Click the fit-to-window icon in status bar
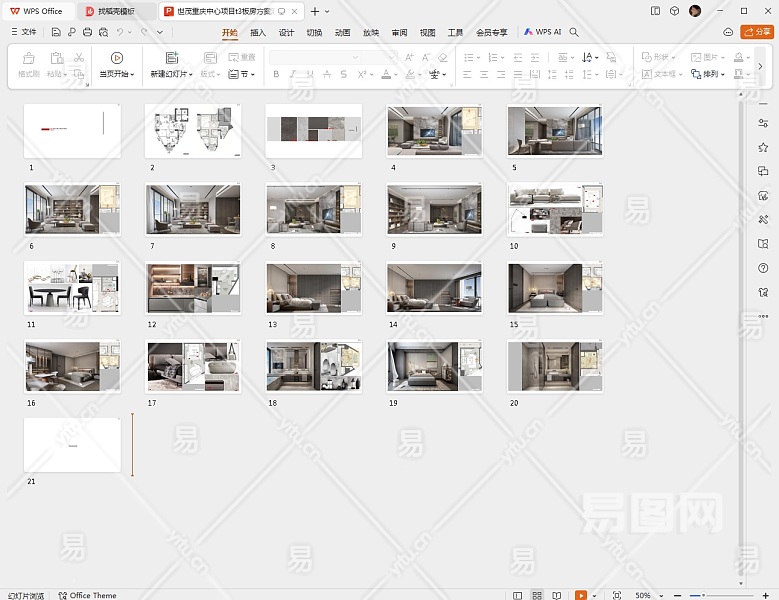779x600 pixels. click(x=616, y=595)
